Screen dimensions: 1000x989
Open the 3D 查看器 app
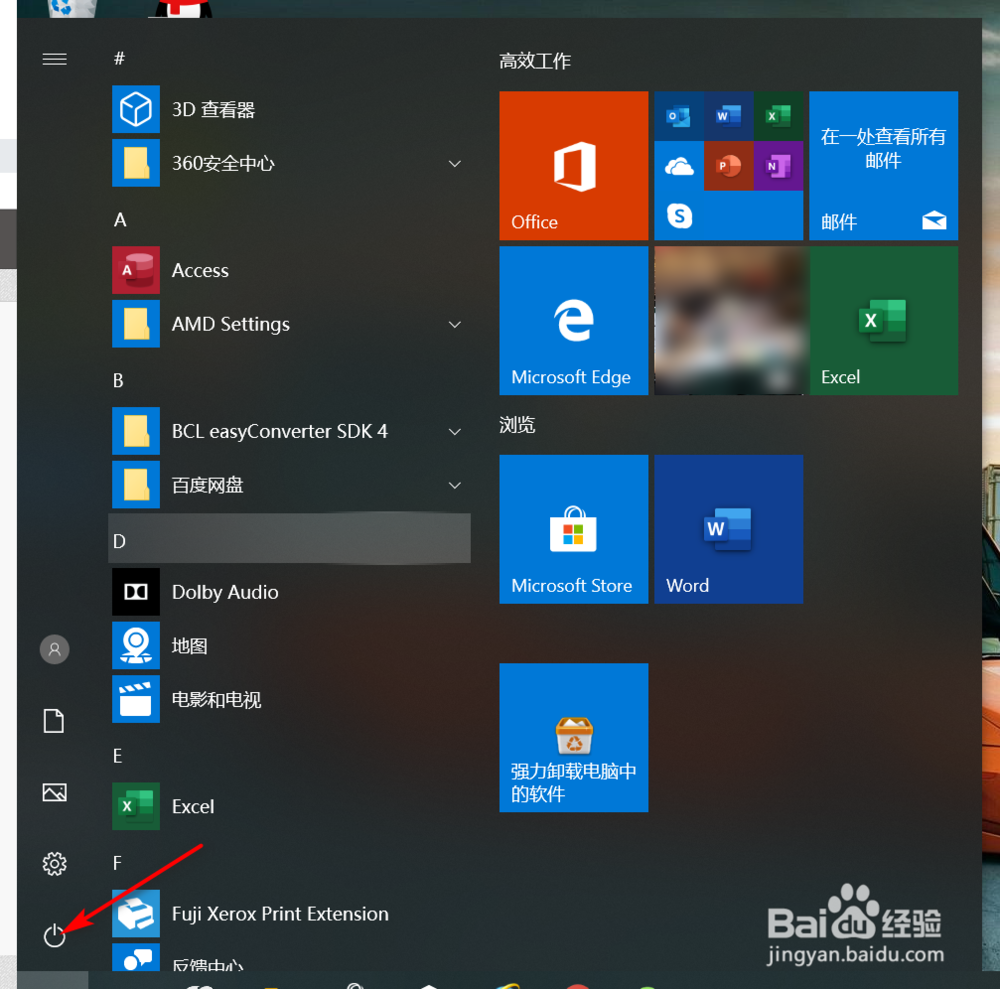click(x=290, y=110)
